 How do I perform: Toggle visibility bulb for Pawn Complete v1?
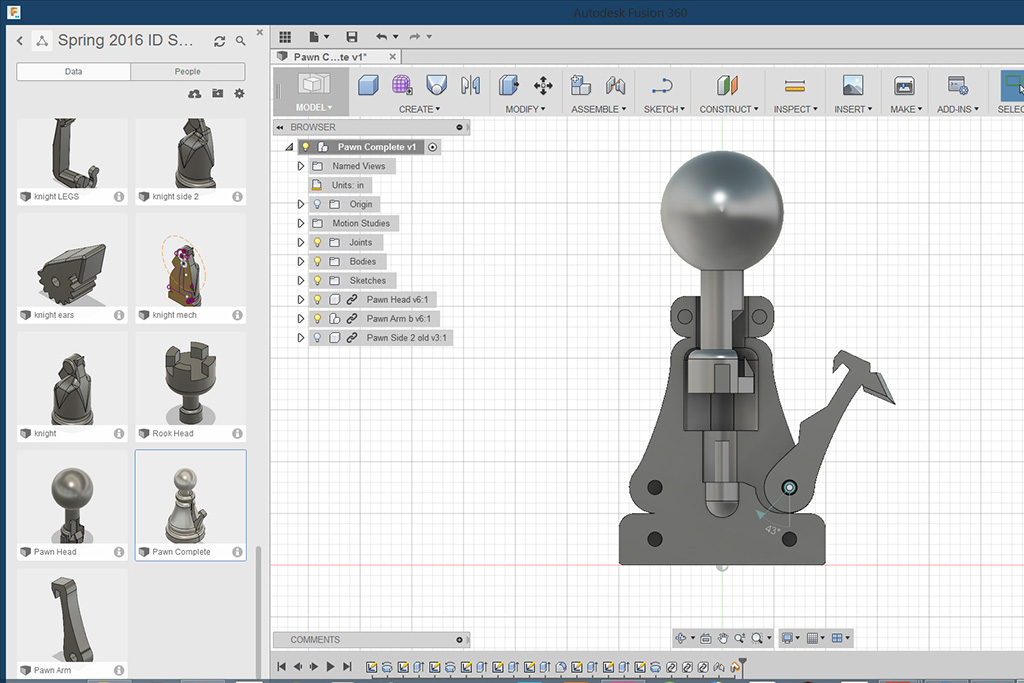pyautogui.click(x=306, y=147)
